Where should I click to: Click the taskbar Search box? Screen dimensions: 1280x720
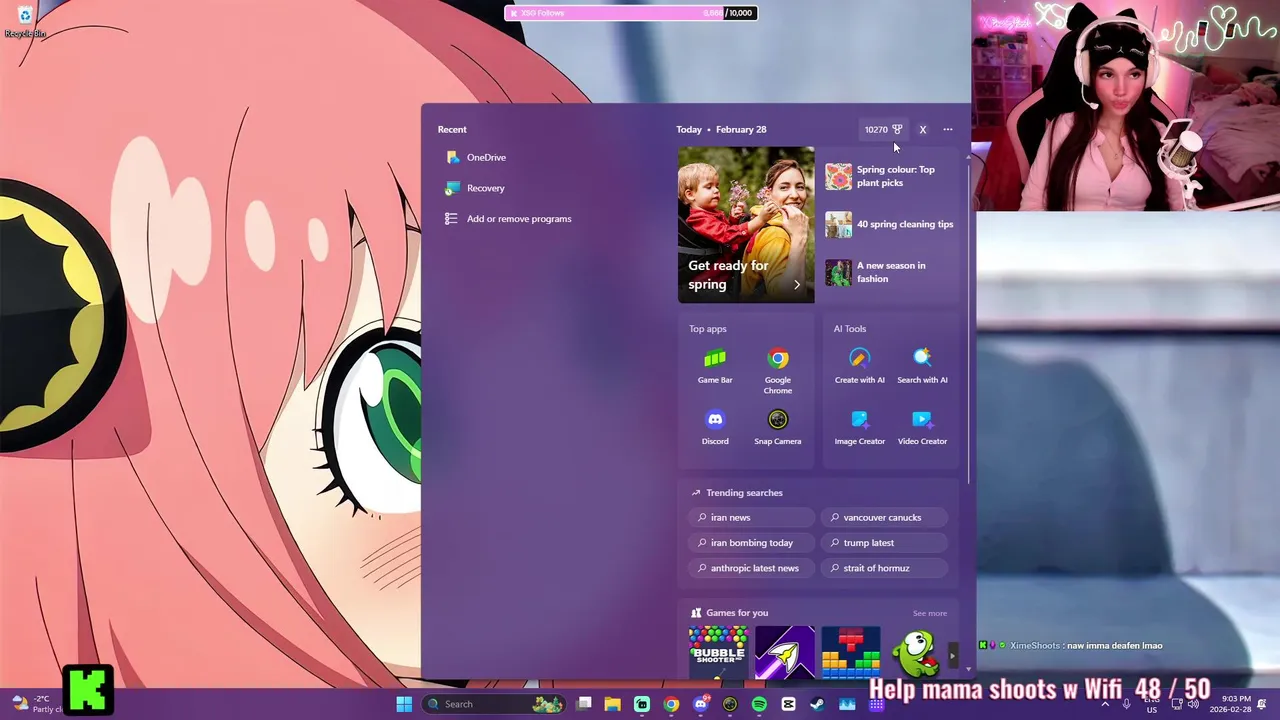[x=494, y=704]
